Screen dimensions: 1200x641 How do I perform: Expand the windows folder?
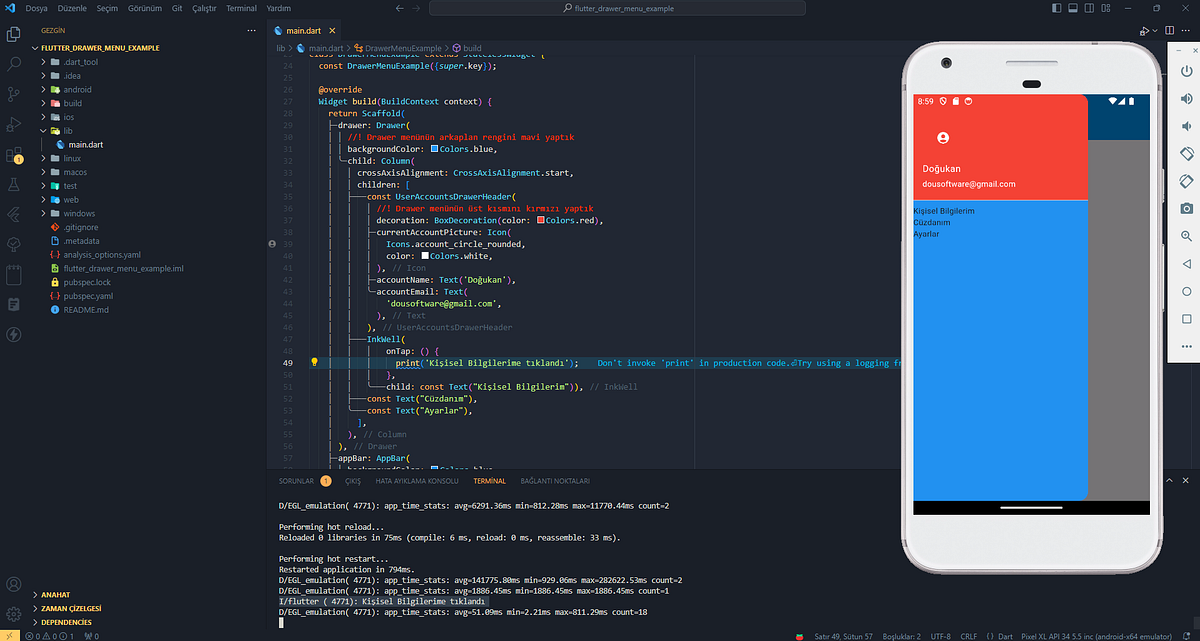pos(79,213)
